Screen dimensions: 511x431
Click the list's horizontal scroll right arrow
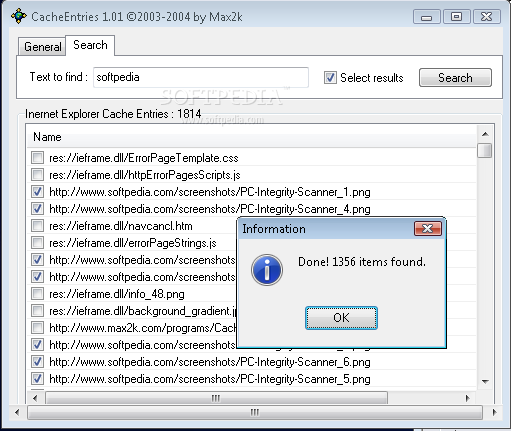467,398
